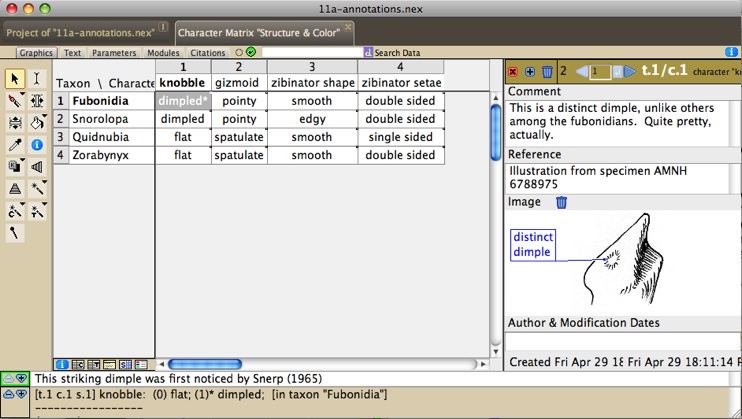Viewport: 742px width, 419px height.
Task: Pick the eyedropper tool in the palette
Action: pyautogui.click(x=15, y=145)
